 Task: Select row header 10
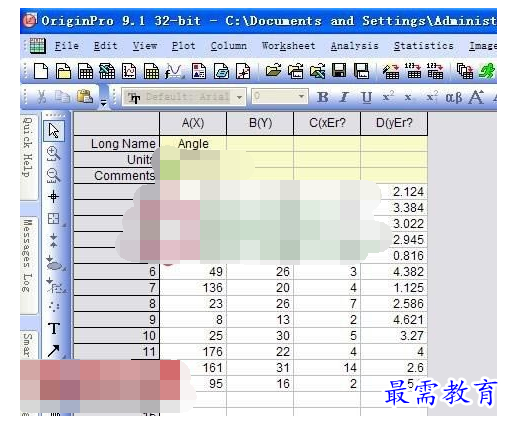pyautogui.click(x=117, y=336)
